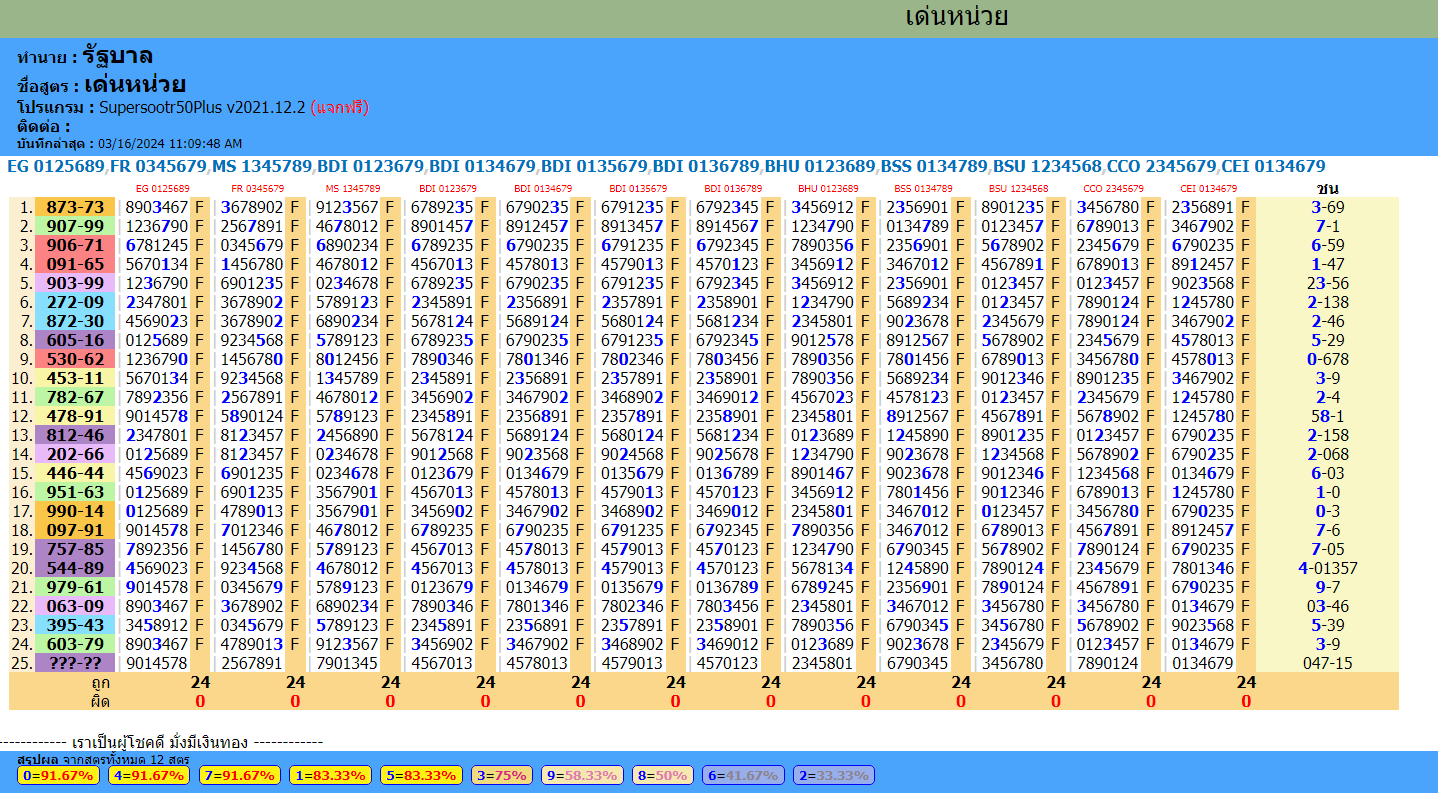Click the cyan result cell 272-09
Image resolution: width=1438 pixels, height=805 pixels.
pyautogui.click(x=76, y=302)
